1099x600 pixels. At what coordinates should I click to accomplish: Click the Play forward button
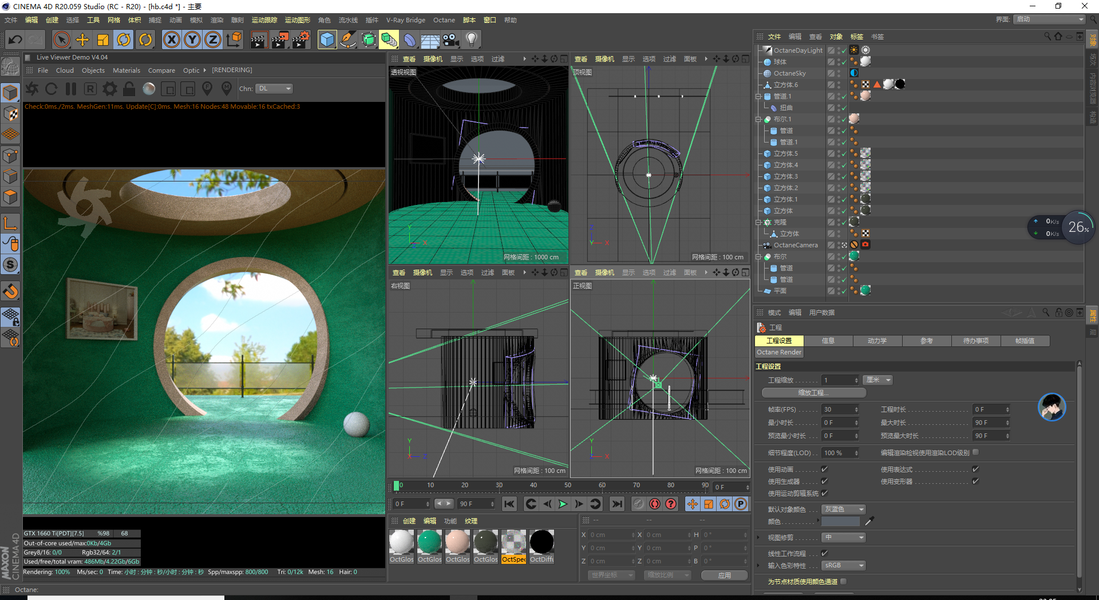[563, 504]
